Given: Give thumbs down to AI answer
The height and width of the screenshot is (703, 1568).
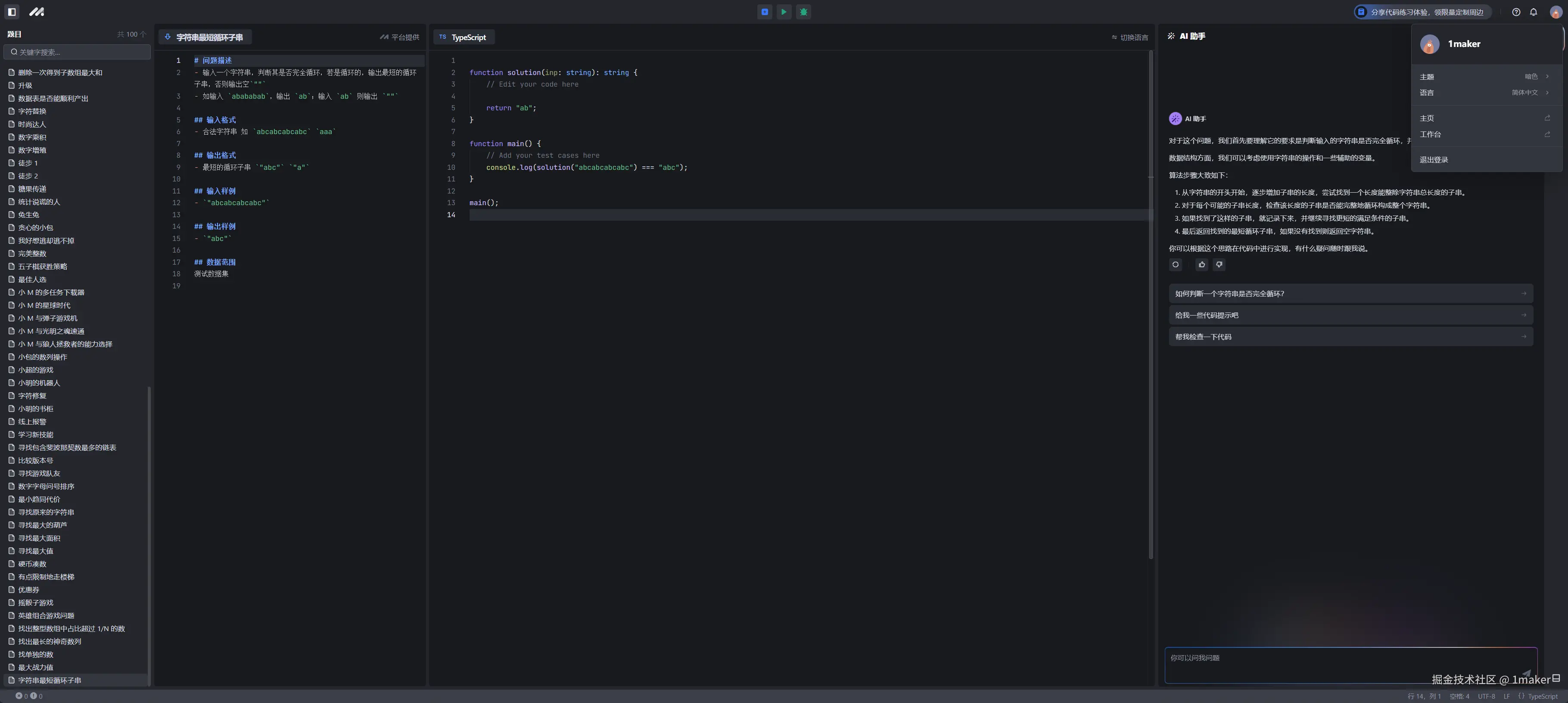Looking at the screenshot, I should [1219, 264].
